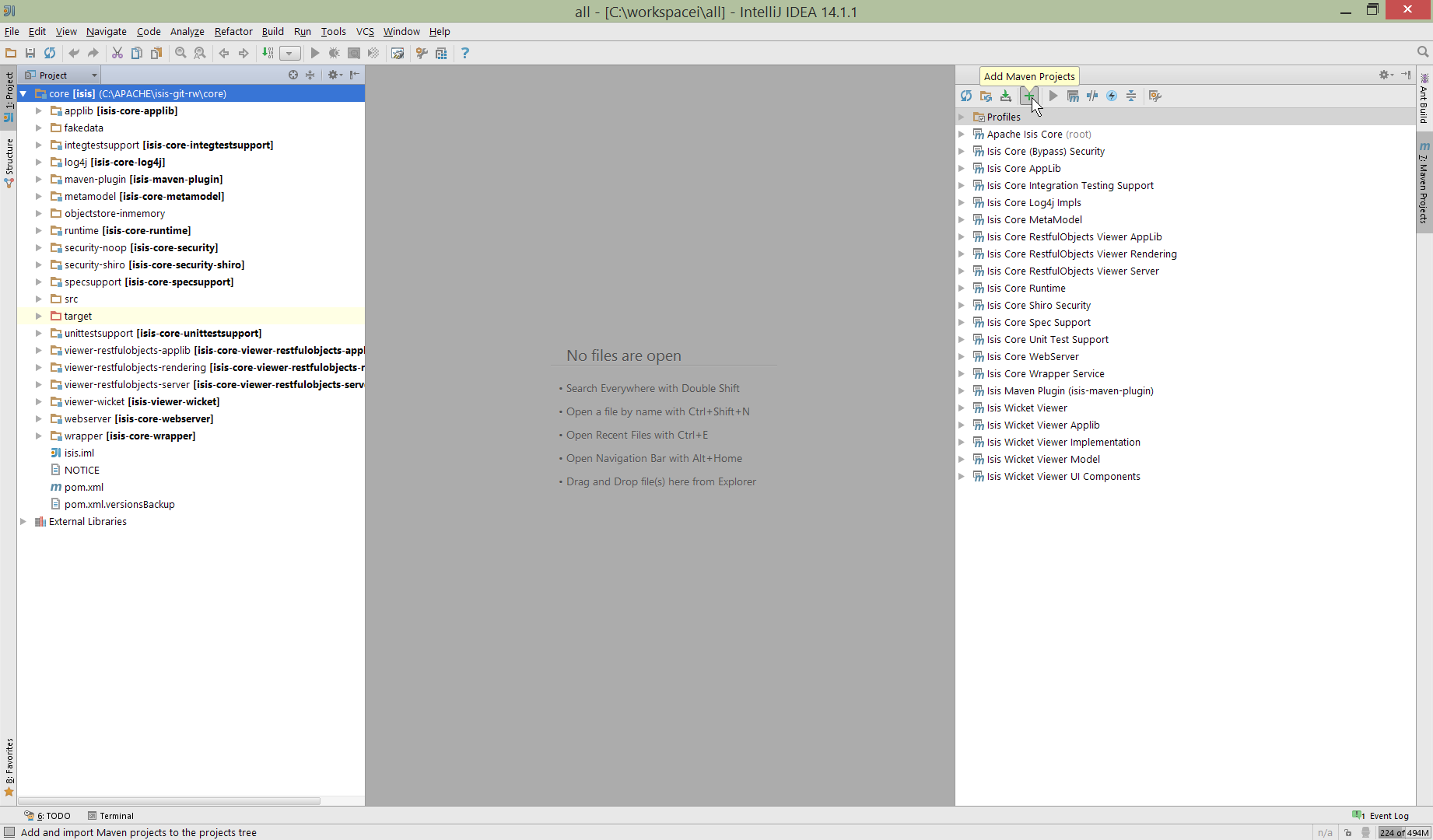The width and height of the screenshot is (1433, 840).
Task: Click Execute Maven Goal icon
Action: tap(1073, 96)
